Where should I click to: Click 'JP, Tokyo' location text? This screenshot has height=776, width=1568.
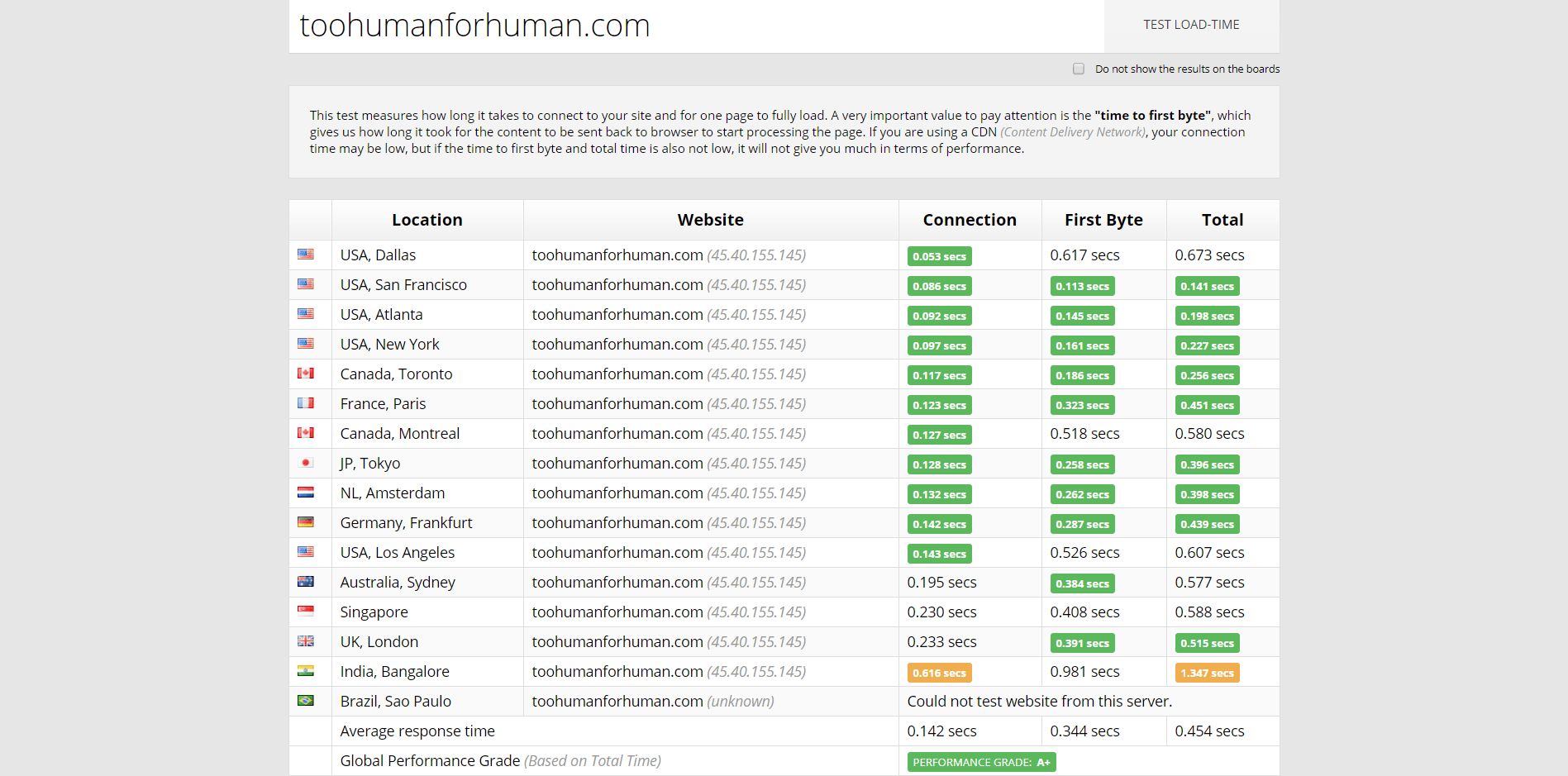coord(370,464)
